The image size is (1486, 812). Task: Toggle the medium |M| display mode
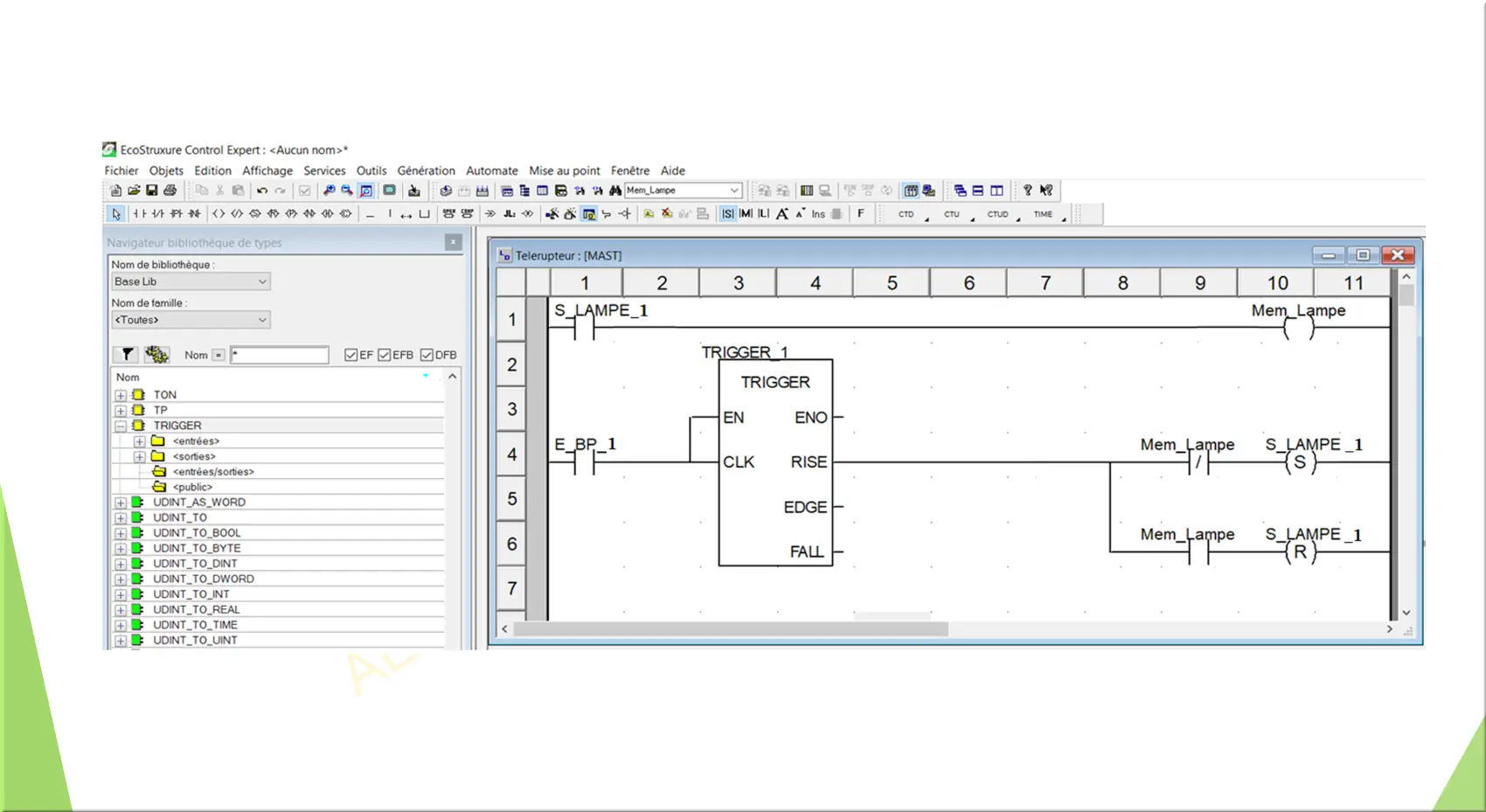(x=746, y=214)
